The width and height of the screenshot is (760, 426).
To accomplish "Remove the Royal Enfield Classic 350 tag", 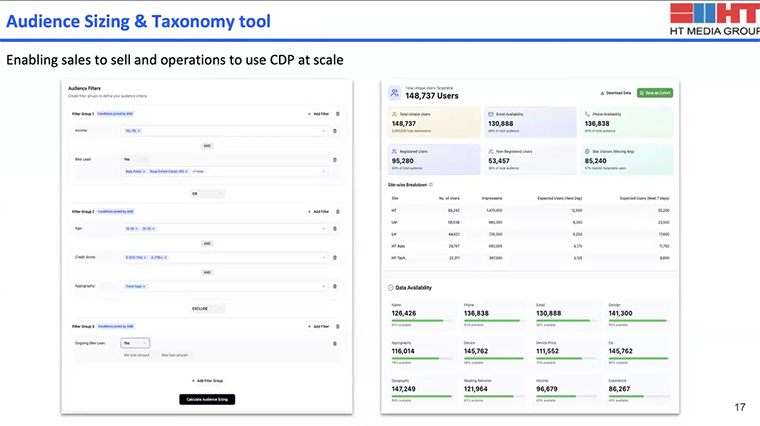I will pos(186,172).
